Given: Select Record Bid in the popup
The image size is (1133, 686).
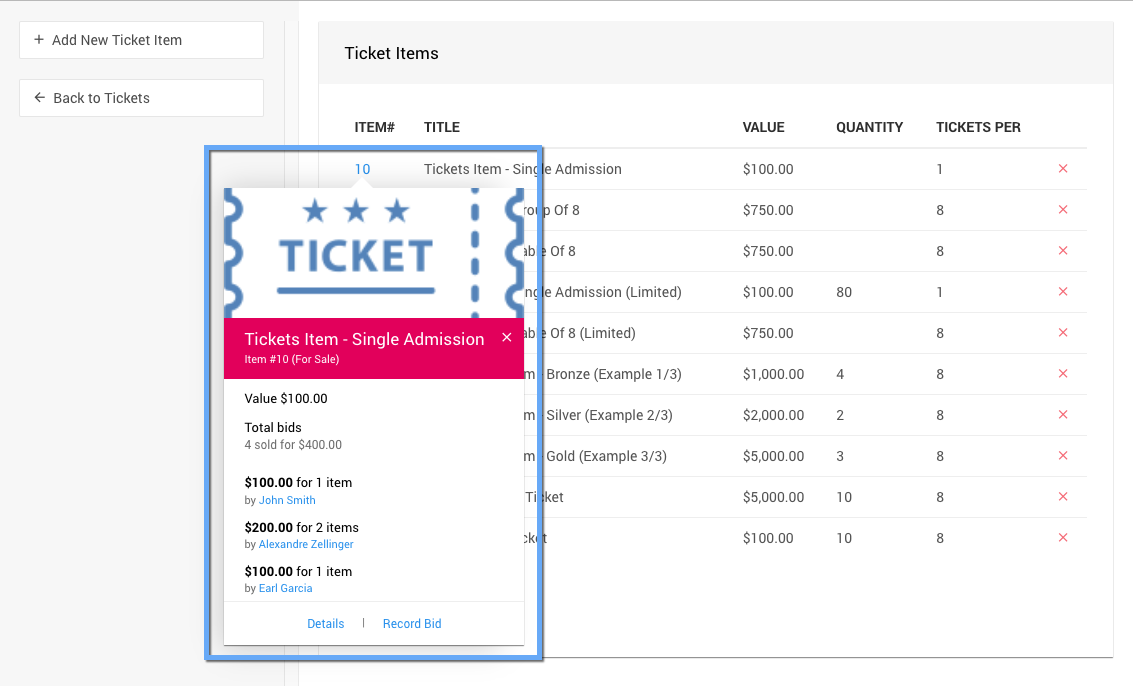Looking at the screenshot, I should pos(412,624).
